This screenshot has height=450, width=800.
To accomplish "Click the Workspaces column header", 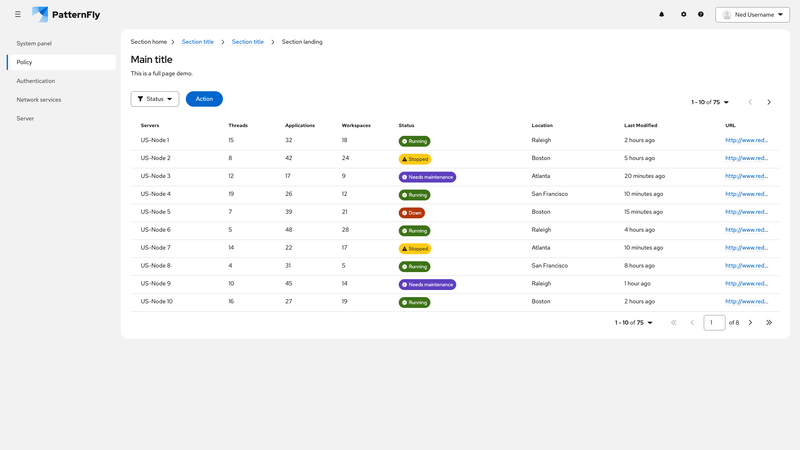I will coord(356,125).
